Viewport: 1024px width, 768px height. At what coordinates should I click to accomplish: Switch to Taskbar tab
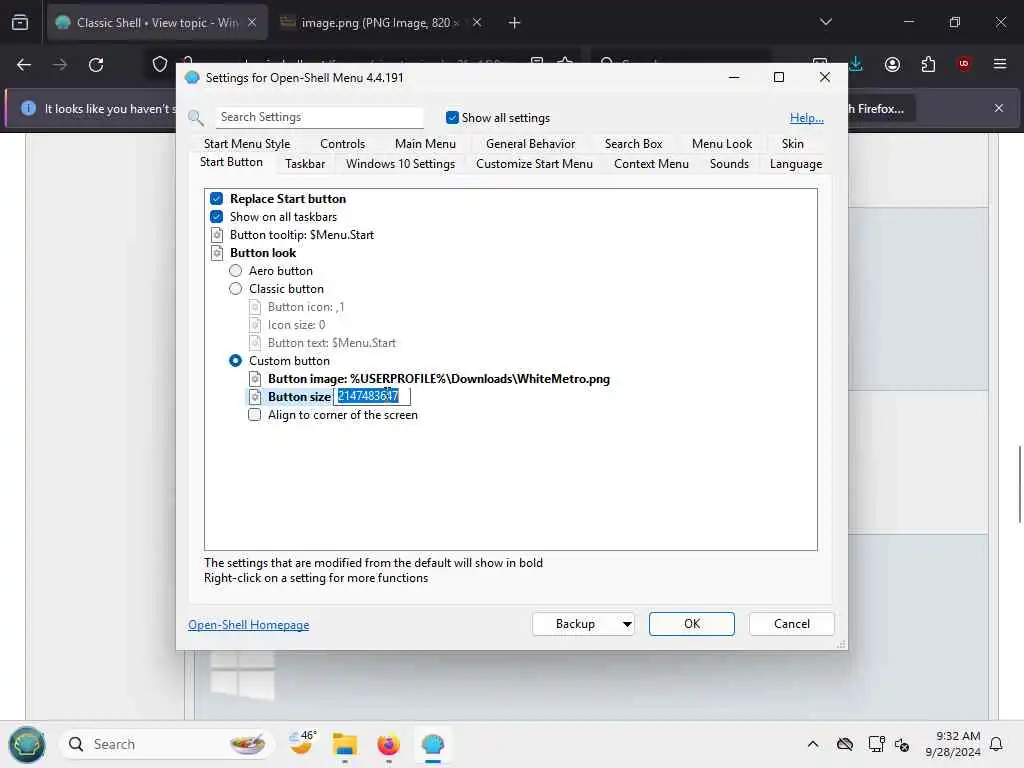coord(305,164)
